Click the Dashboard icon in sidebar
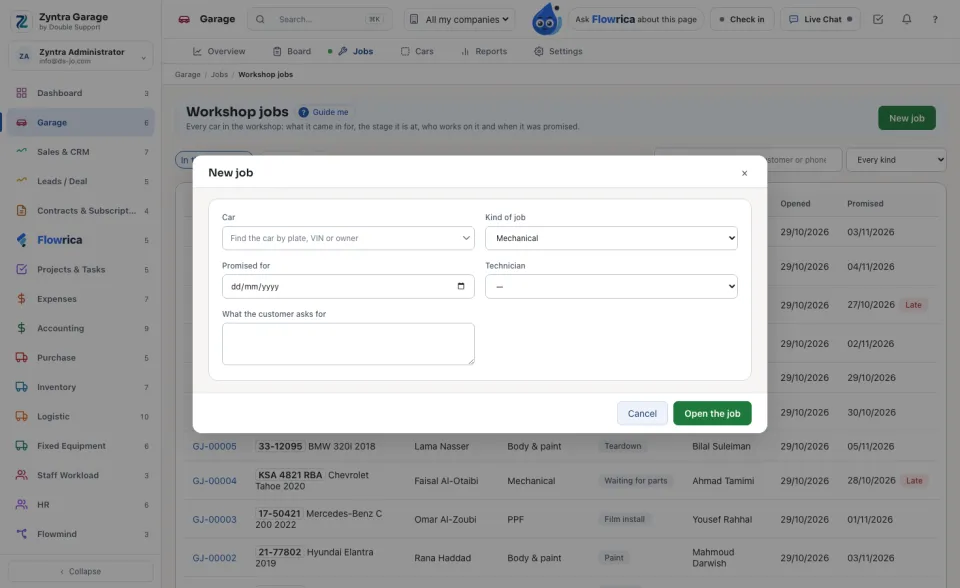Screen dimensions: 960x588 [21, 93]
